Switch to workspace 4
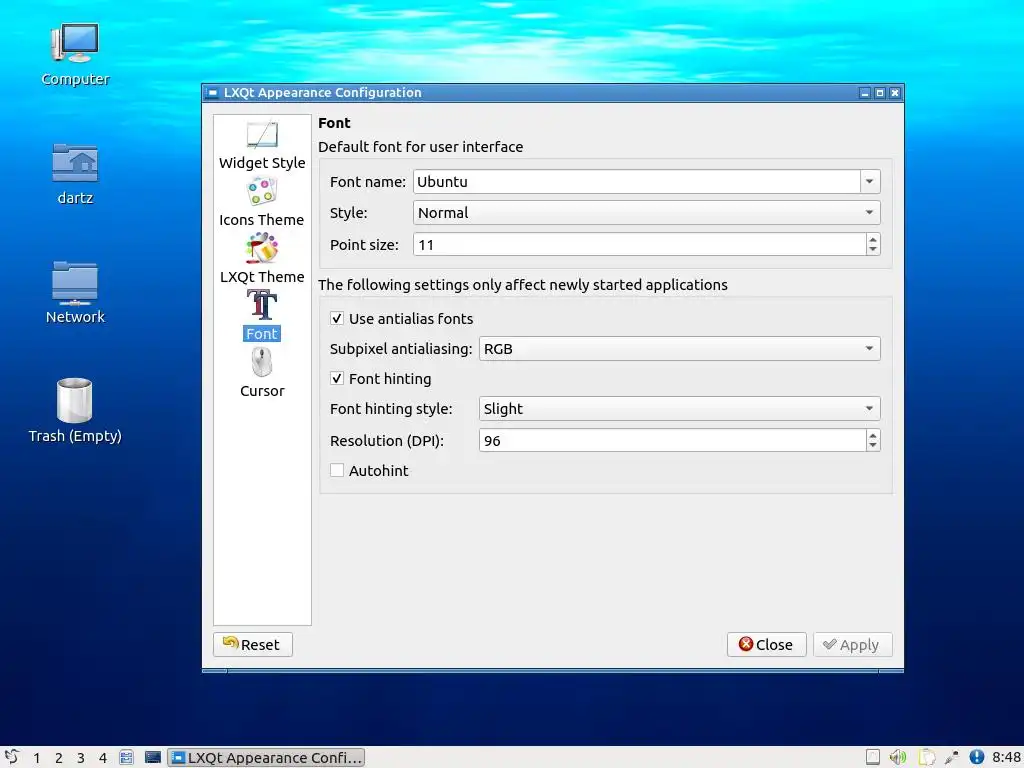 (x=103, y=758)
